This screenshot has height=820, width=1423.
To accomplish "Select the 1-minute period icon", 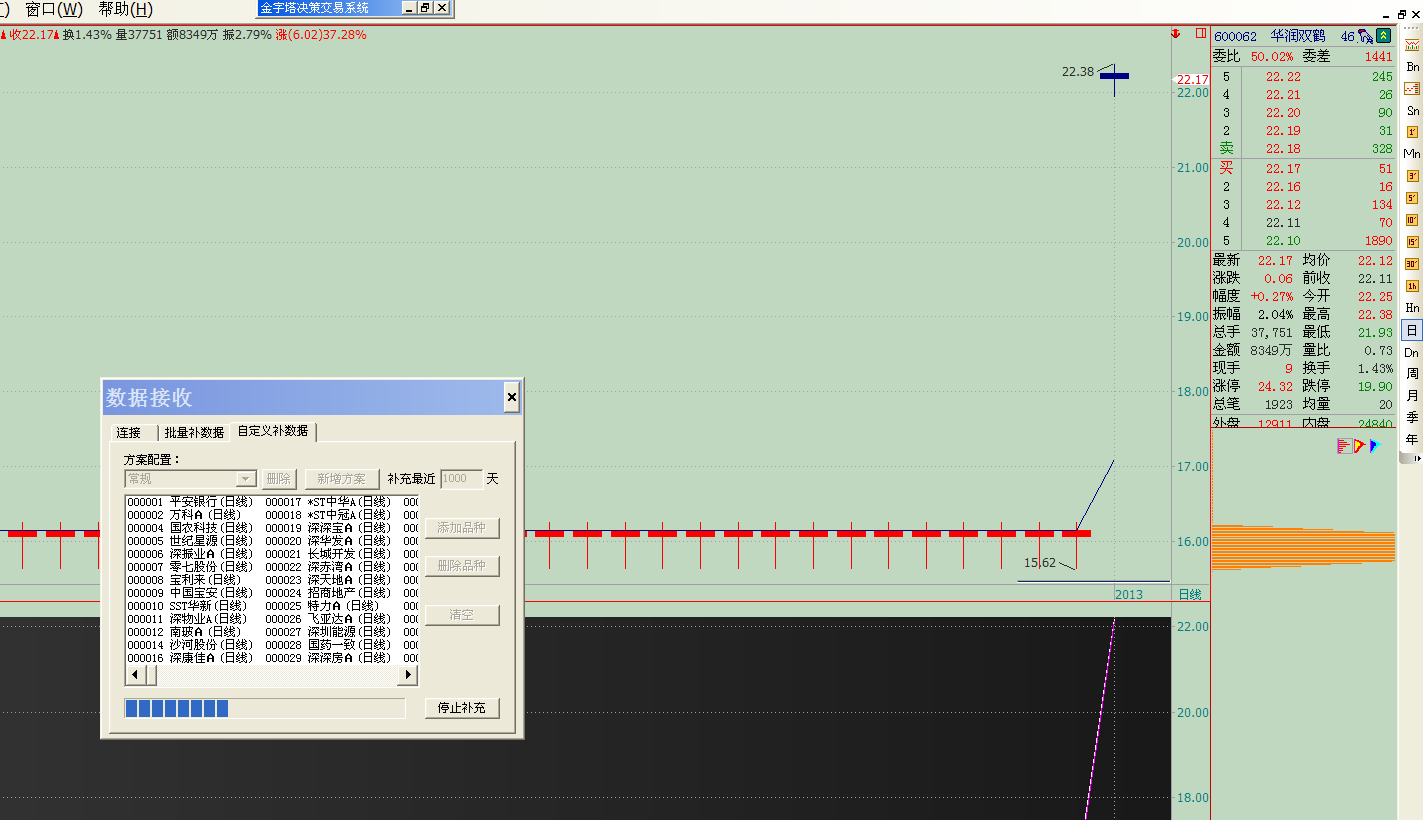I will 1412,132.
